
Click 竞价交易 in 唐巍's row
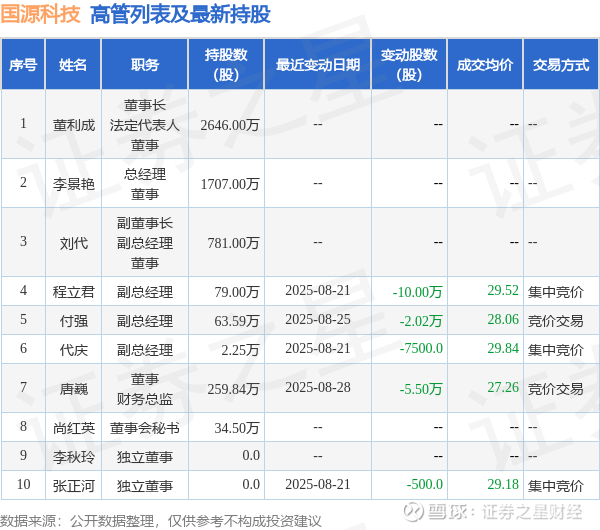tap(556, 389)
